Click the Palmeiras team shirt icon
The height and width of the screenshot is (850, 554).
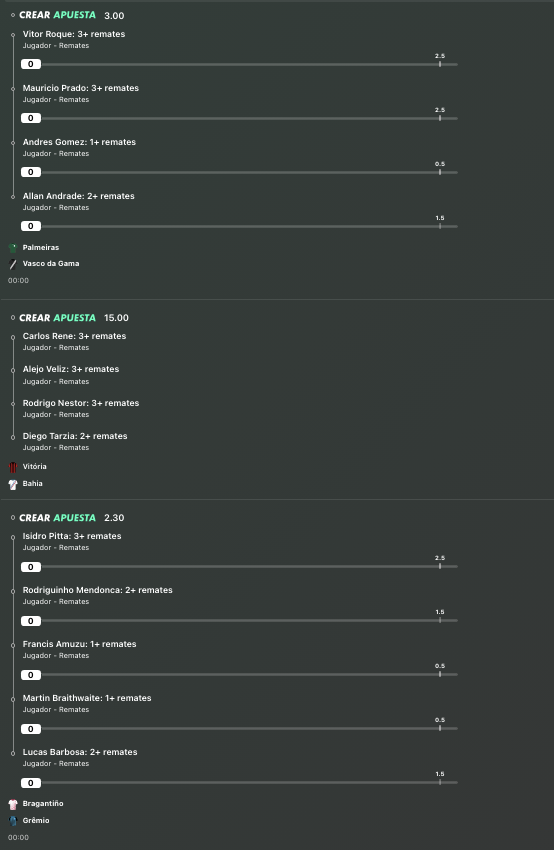click(13, 248)
